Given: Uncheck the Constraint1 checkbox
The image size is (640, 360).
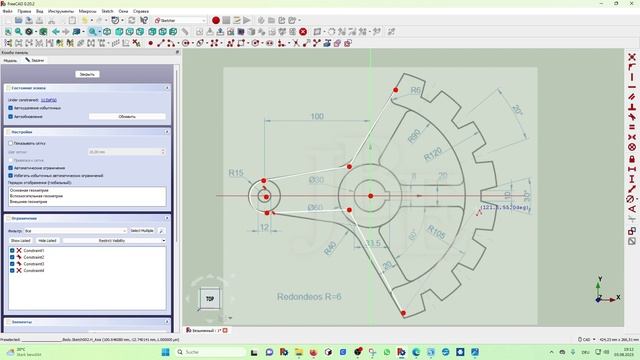Looking at the screenshot, I should click(x=12, y=251).
